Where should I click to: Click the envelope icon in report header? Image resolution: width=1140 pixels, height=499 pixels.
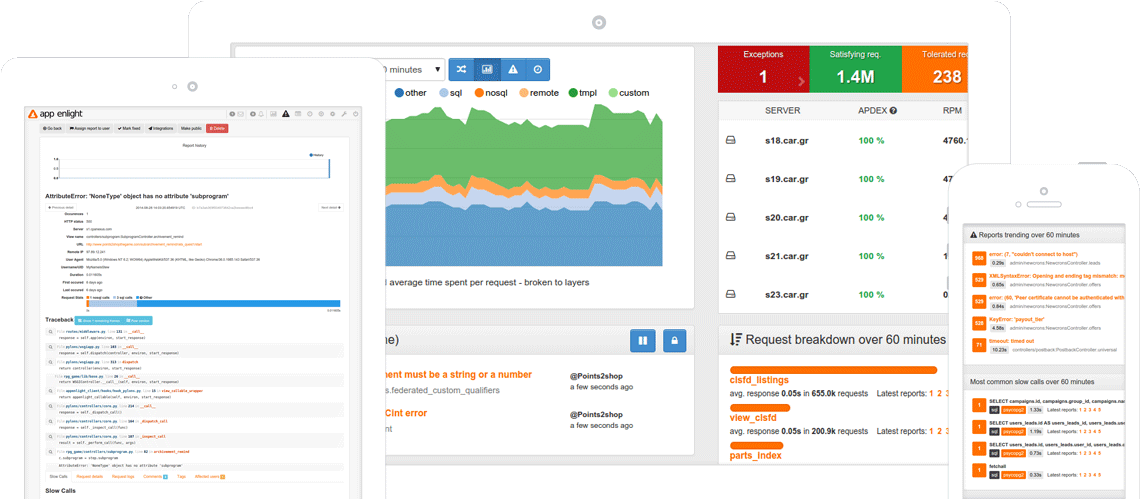[x=241, y=114]
